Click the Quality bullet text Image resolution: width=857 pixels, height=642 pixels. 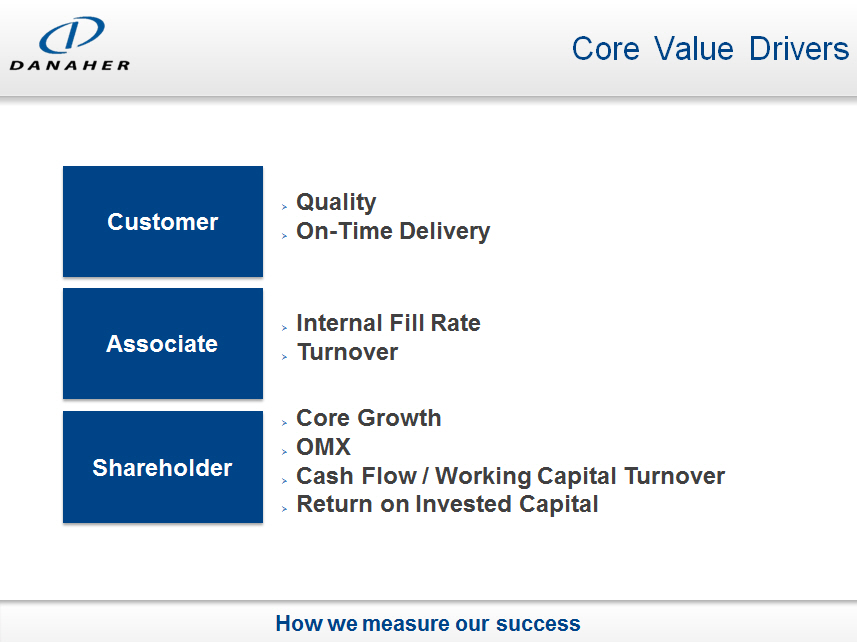pos(336,202)
